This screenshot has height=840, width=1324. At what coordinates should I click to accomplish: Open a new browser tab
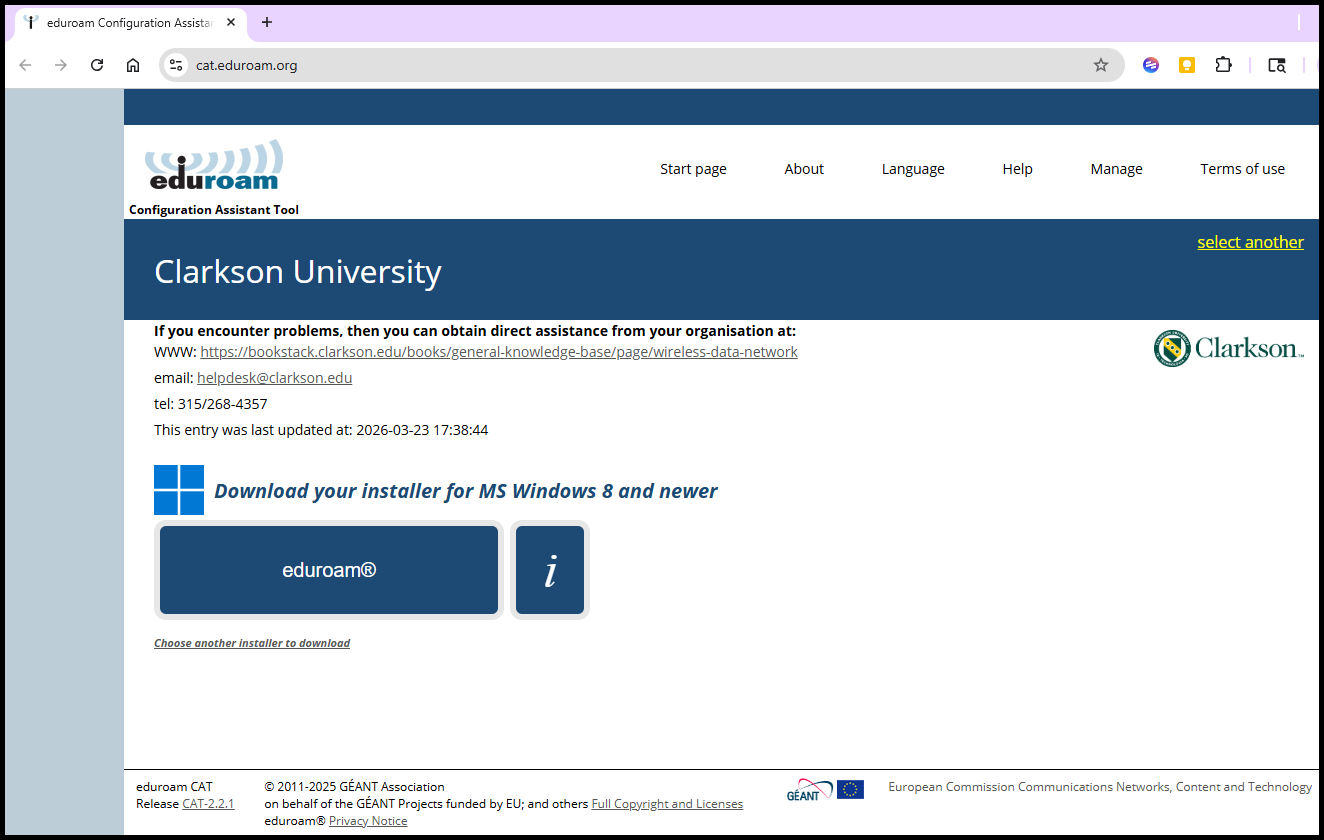click(x=267, y=22)
